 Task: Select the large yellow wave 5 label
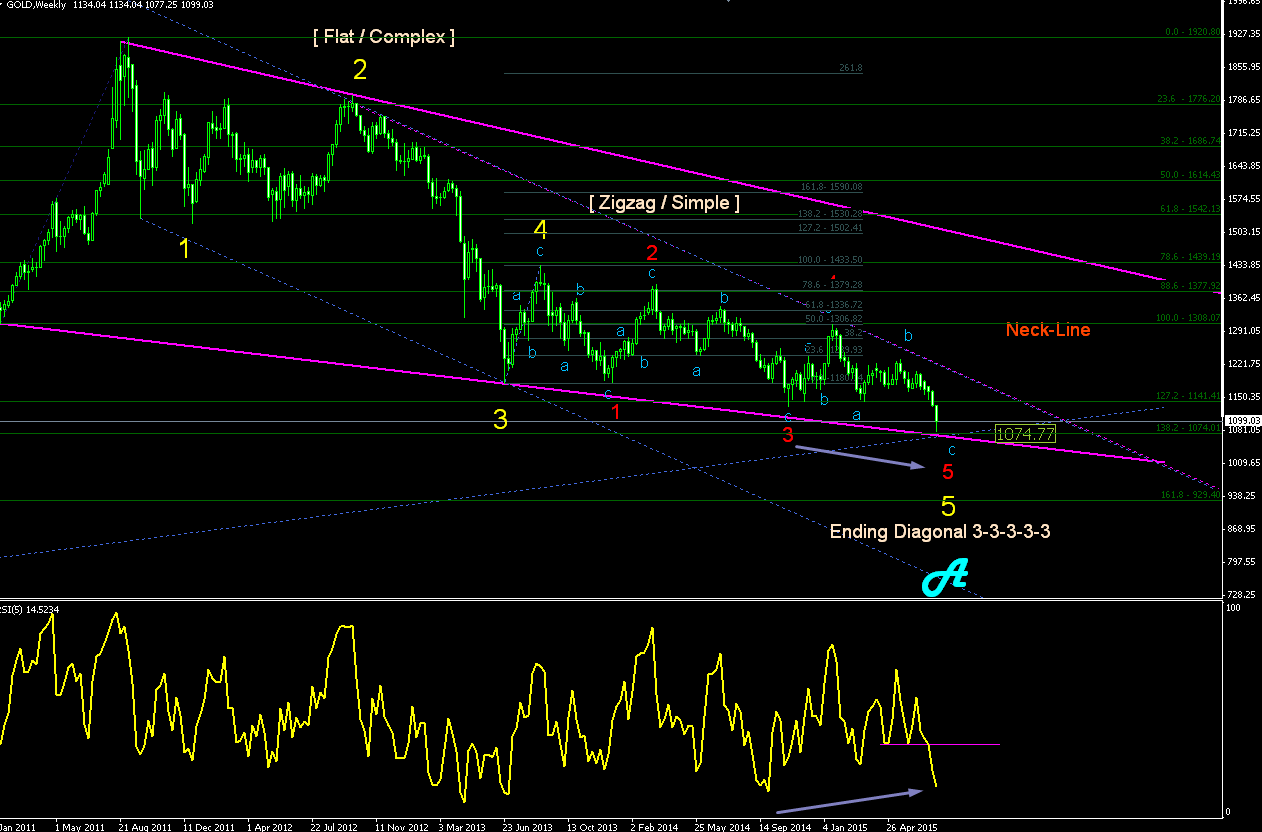pos(948,506)
